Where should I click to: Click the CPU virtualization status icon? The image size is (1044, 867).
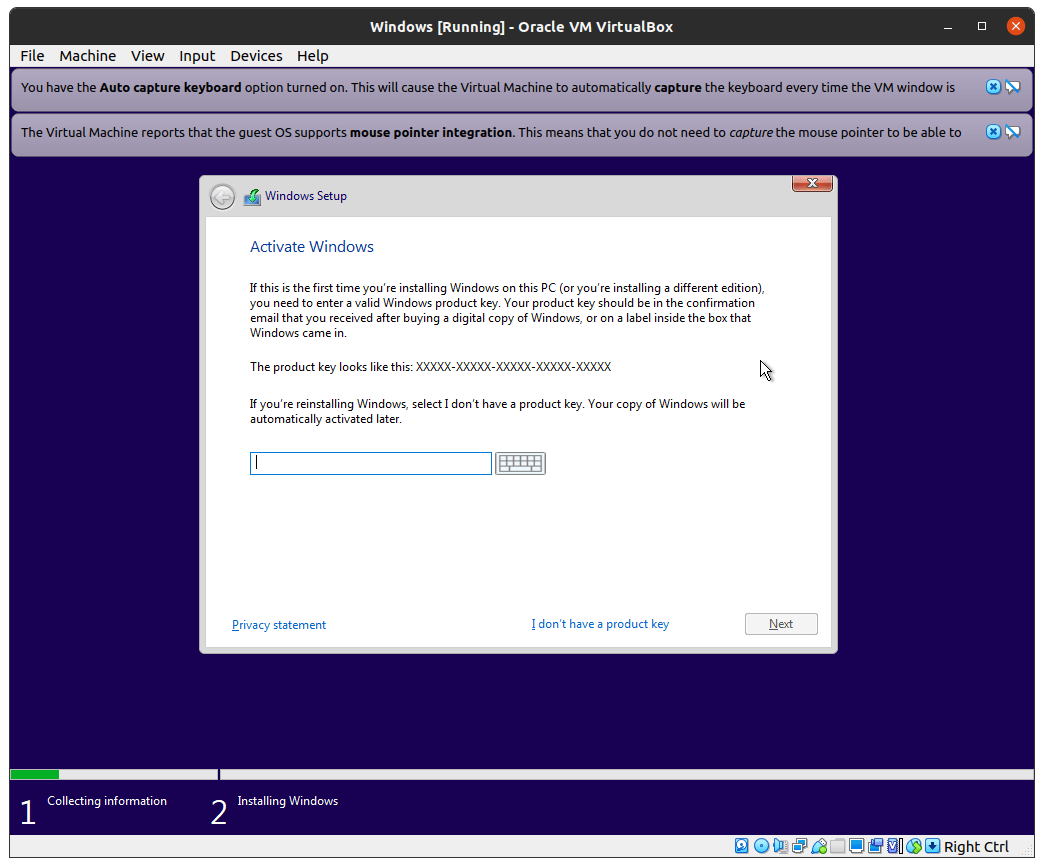894,846
